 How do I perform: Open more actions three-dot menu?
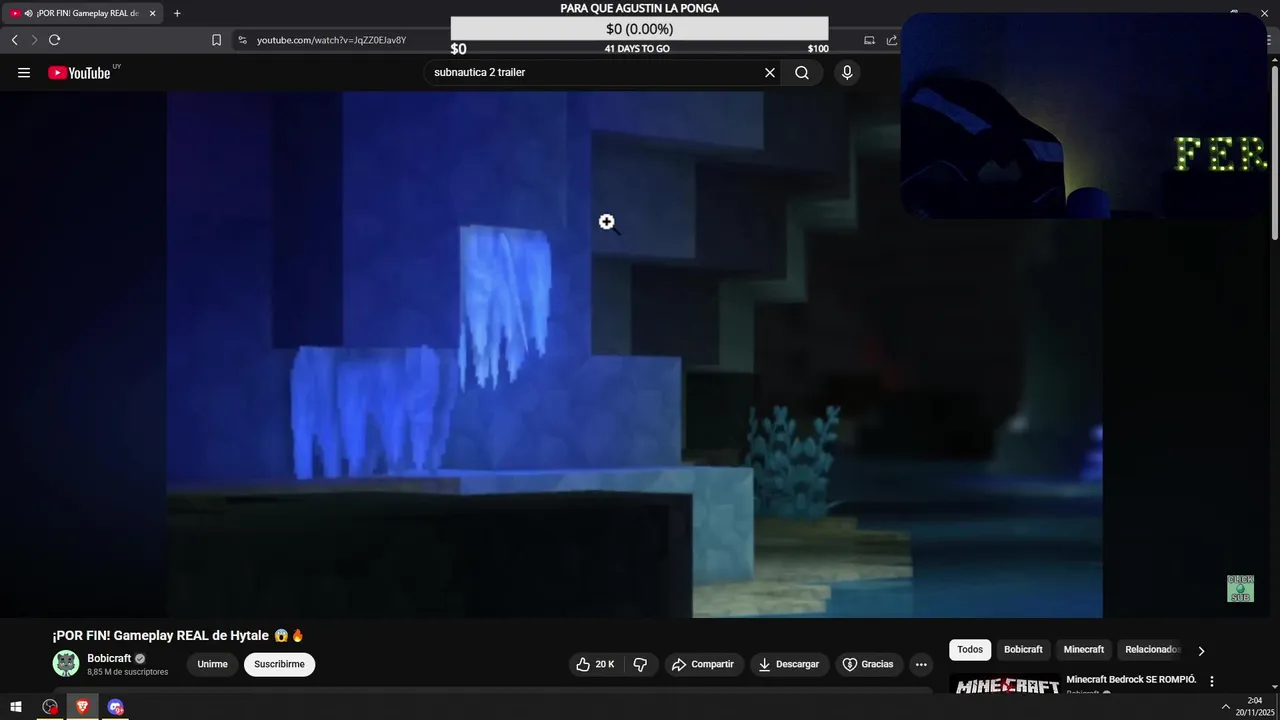coord(921,664)
